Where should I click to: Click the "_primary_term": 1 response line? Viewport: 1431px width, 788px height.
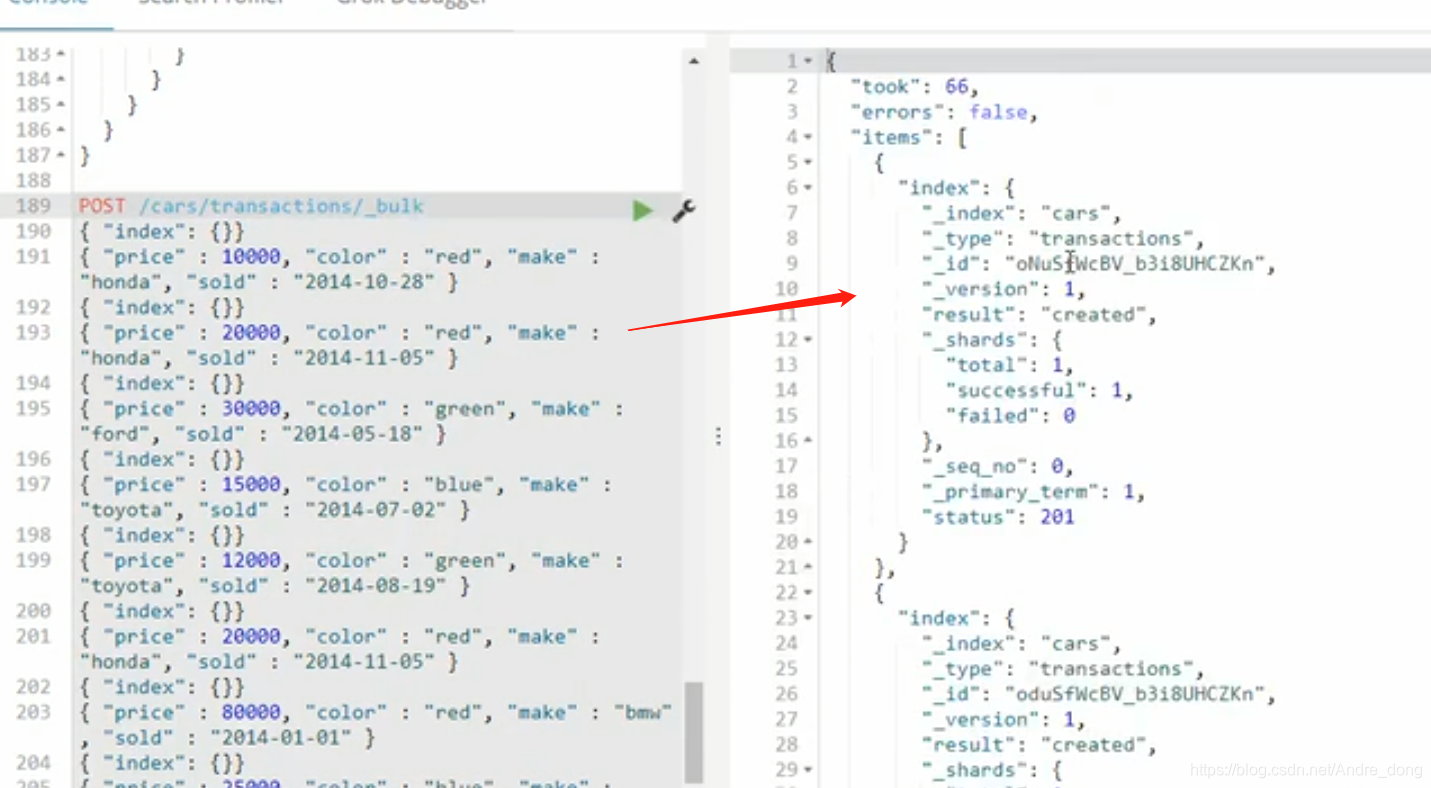(x=1033, y=492)
